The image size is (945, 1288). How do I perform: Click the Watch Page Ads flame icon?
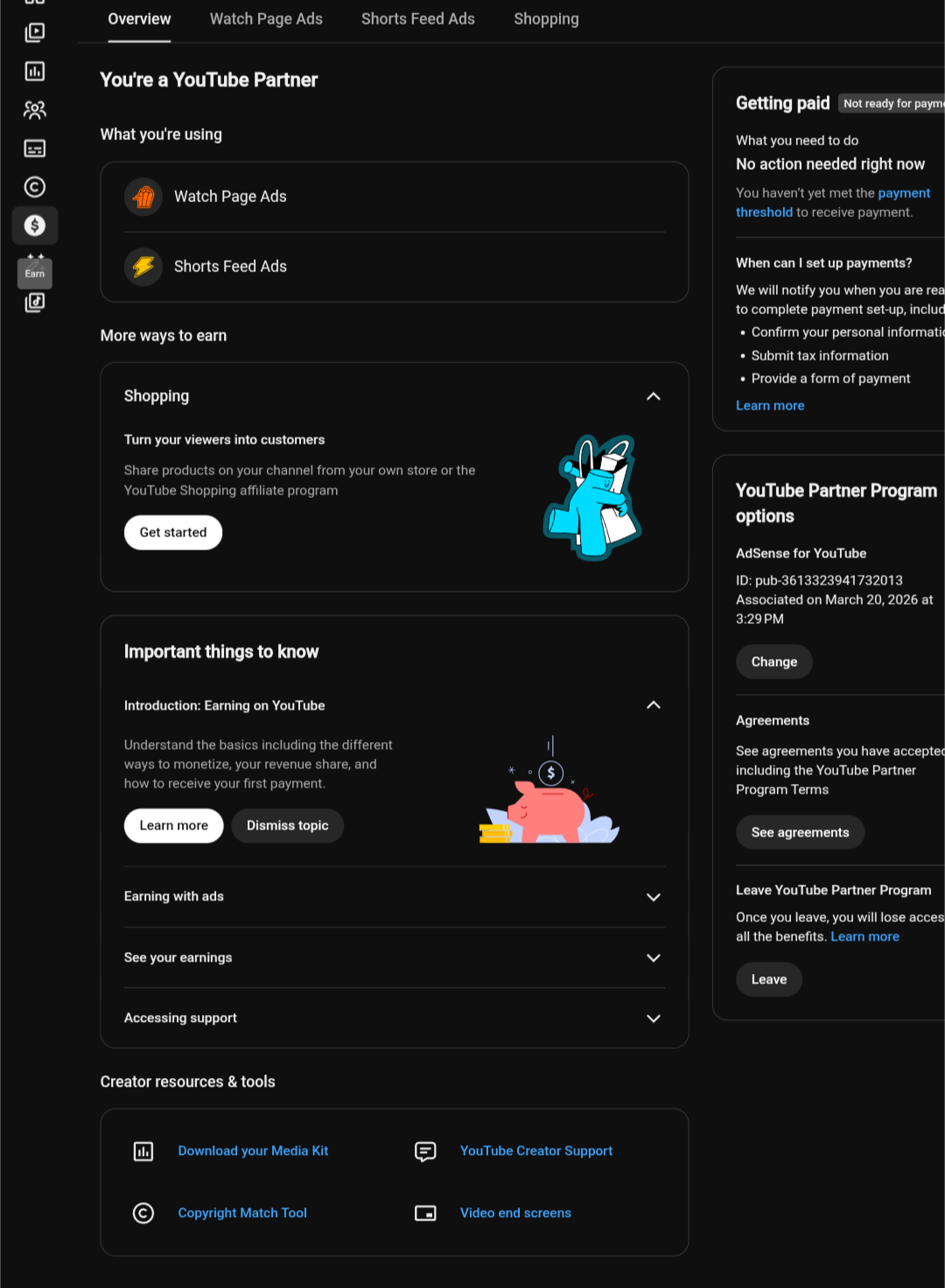[143, 197]
